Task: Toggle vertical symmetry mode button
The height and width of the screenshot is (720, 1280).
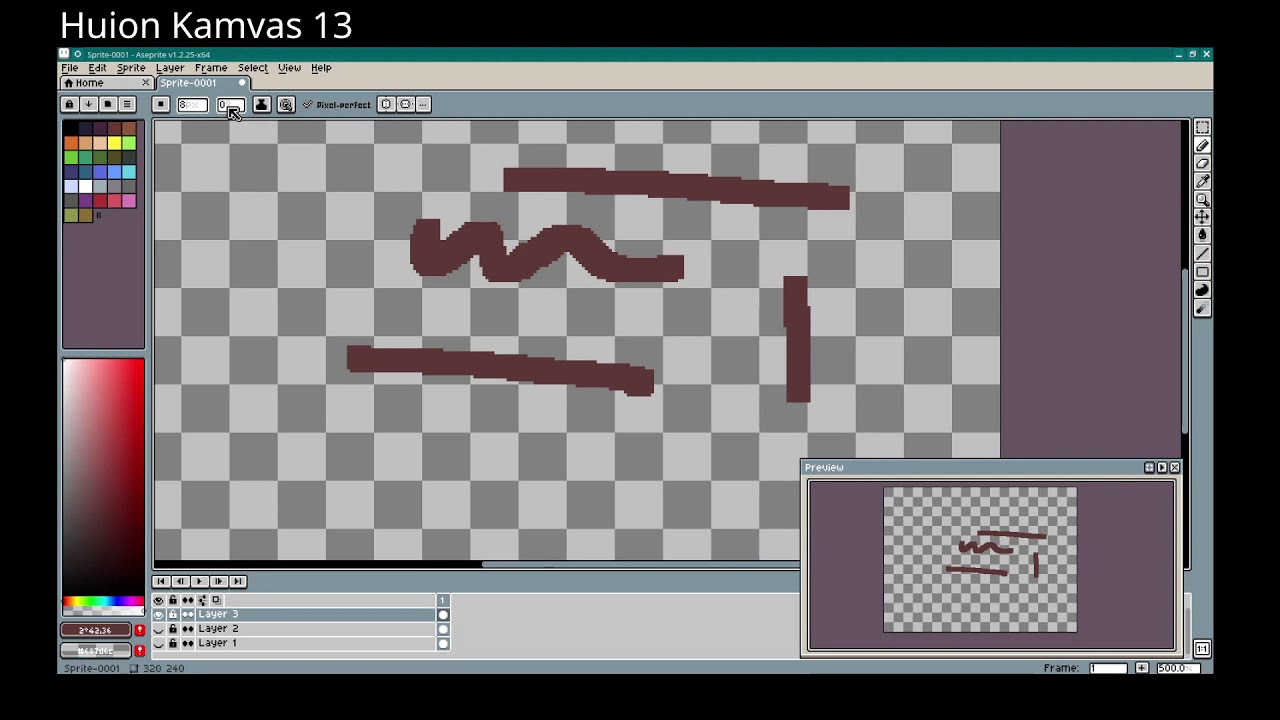Action: click(405, 104)
